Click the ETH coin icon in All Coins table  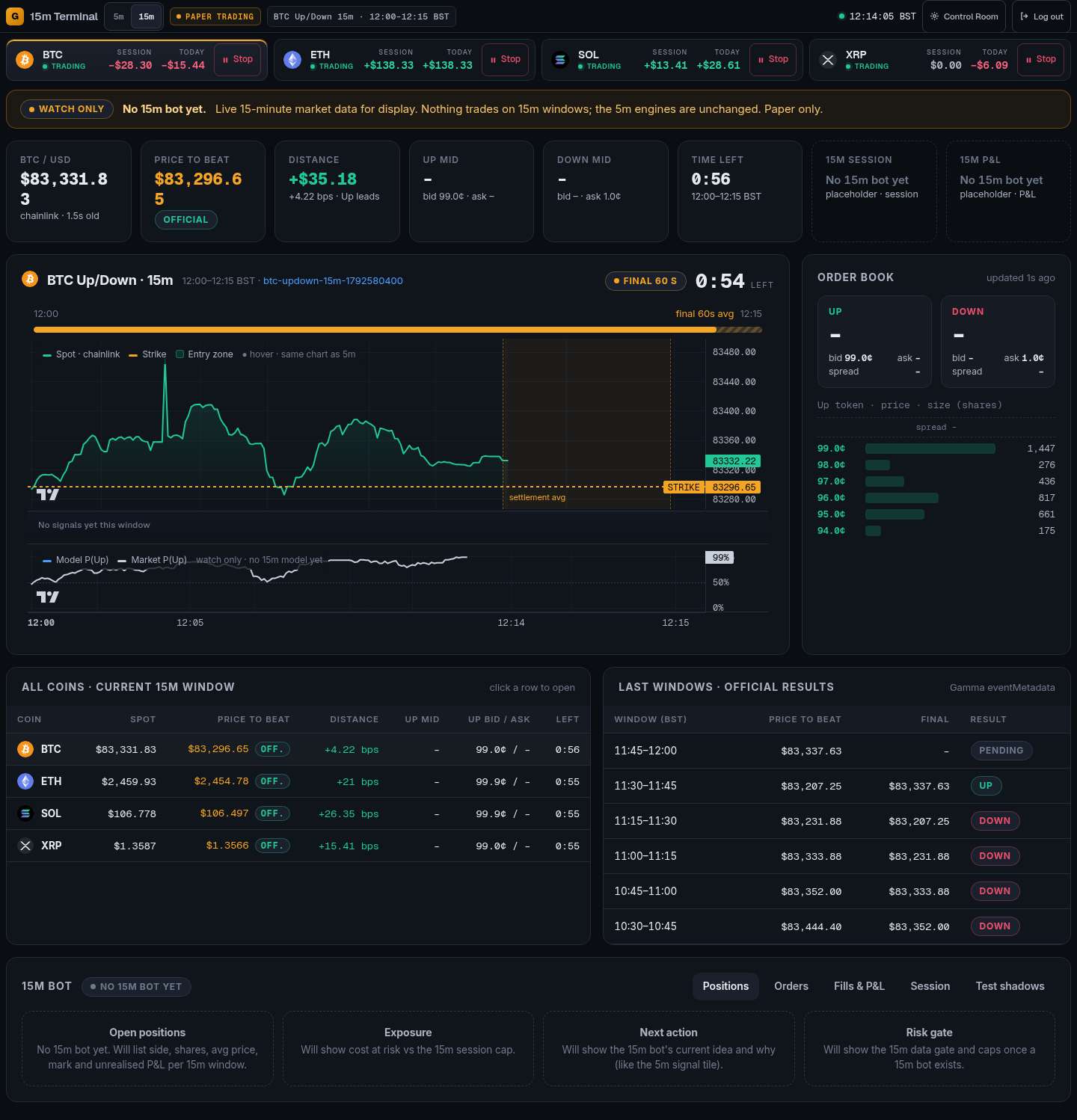[x=25, y=781]
